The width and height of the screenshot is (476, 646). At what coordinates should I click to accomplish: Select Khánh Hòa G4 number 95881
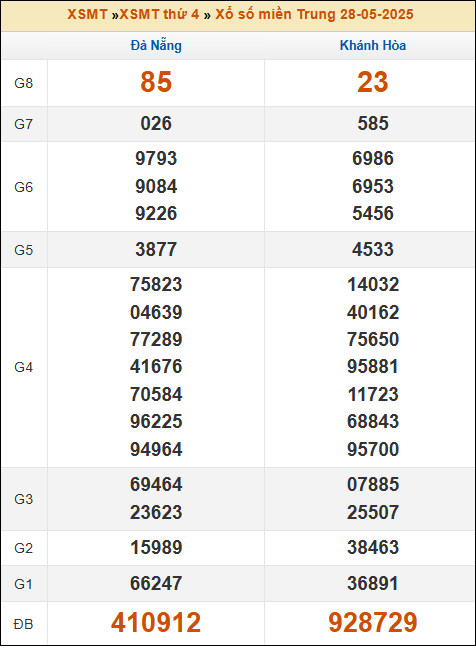point(373,367)
